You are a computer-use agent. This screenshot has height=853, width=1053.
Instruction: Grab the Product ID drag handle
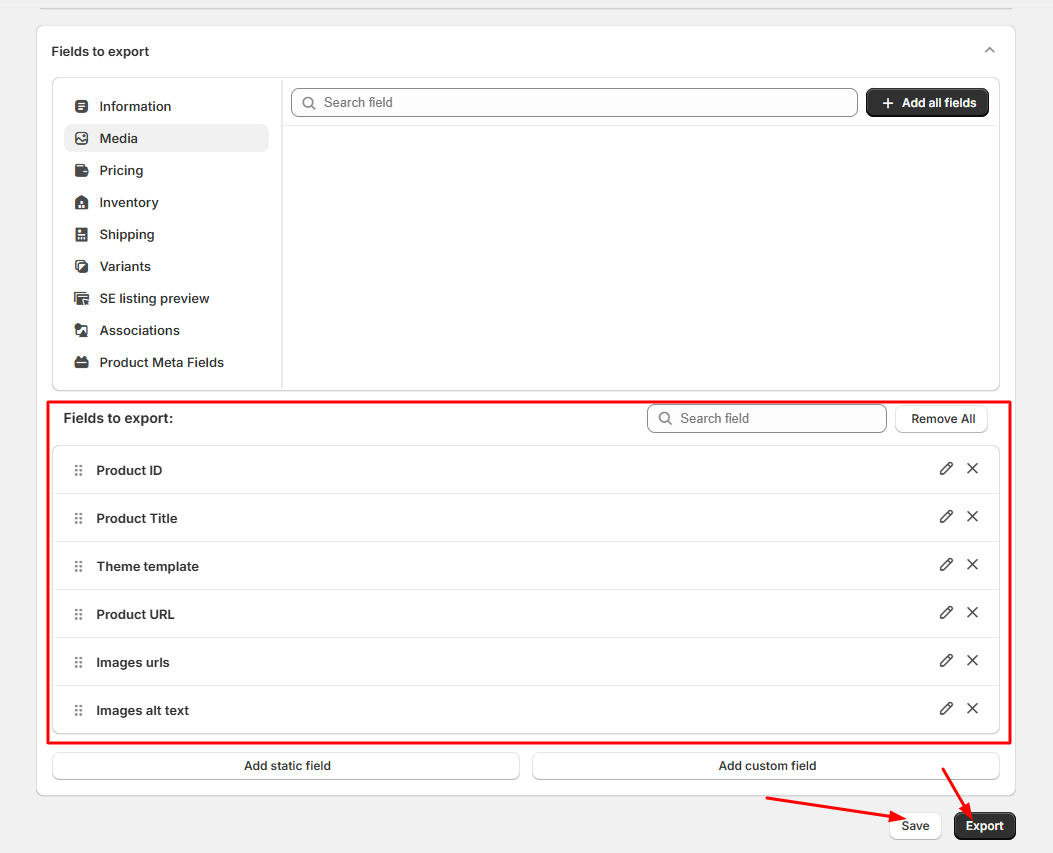(x=79, y=470)
